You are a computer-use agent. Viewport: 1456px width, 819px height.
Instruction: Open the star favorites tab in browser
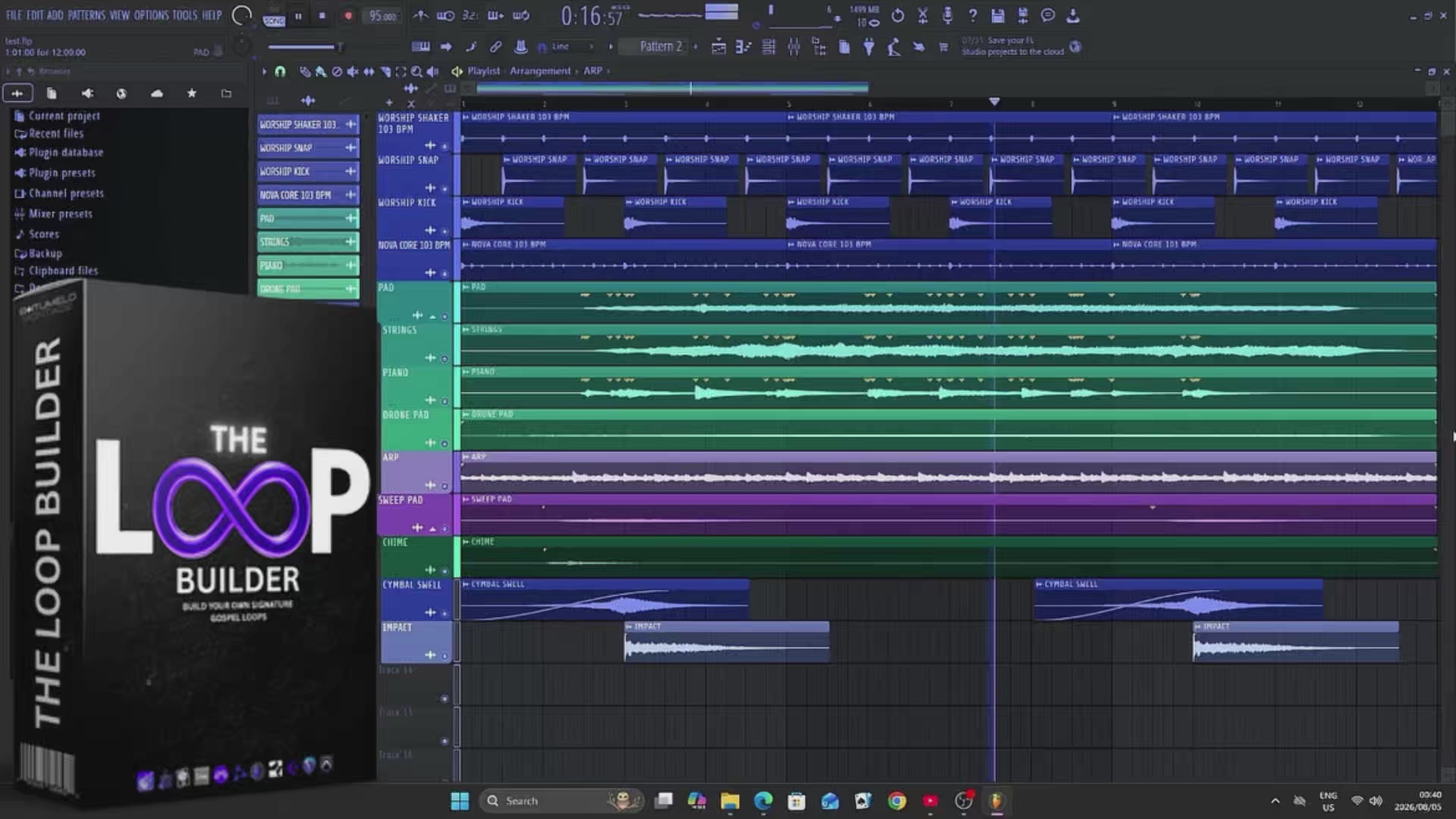tap(191, 93)
